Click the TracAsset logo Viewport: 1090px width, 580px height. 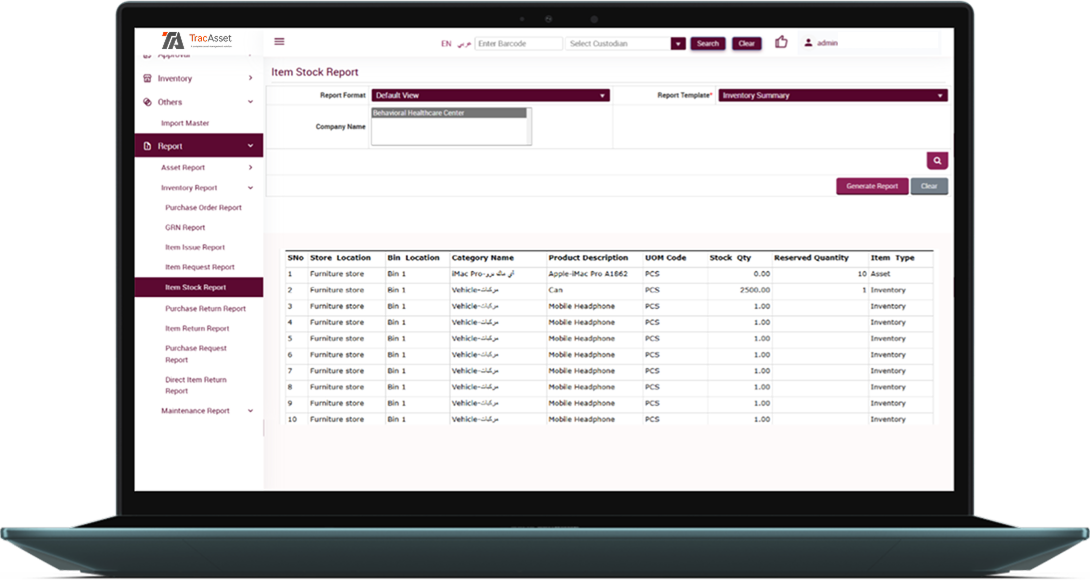pos(197,41)
